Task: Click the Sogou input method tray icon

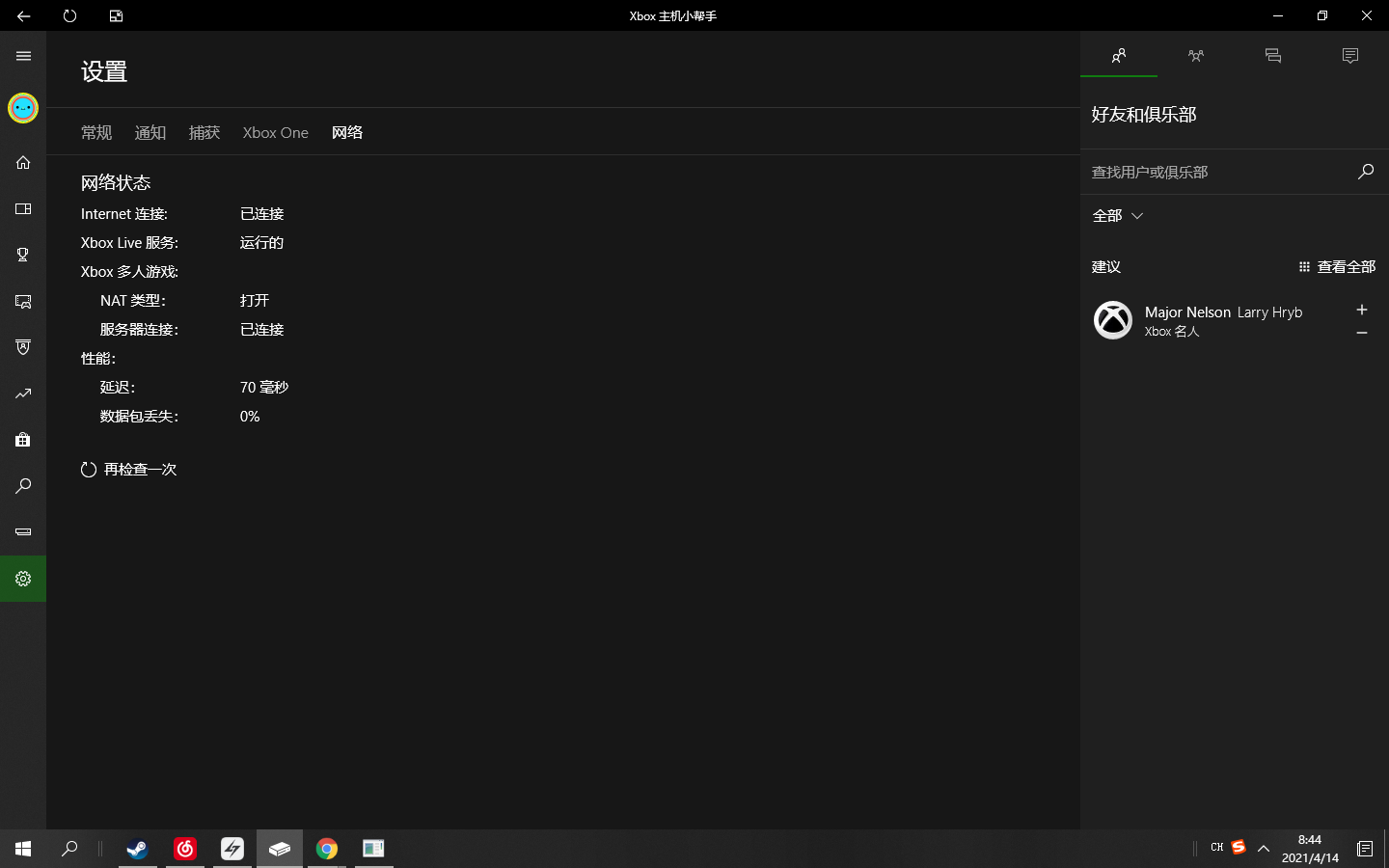Action: point(1239,847)
